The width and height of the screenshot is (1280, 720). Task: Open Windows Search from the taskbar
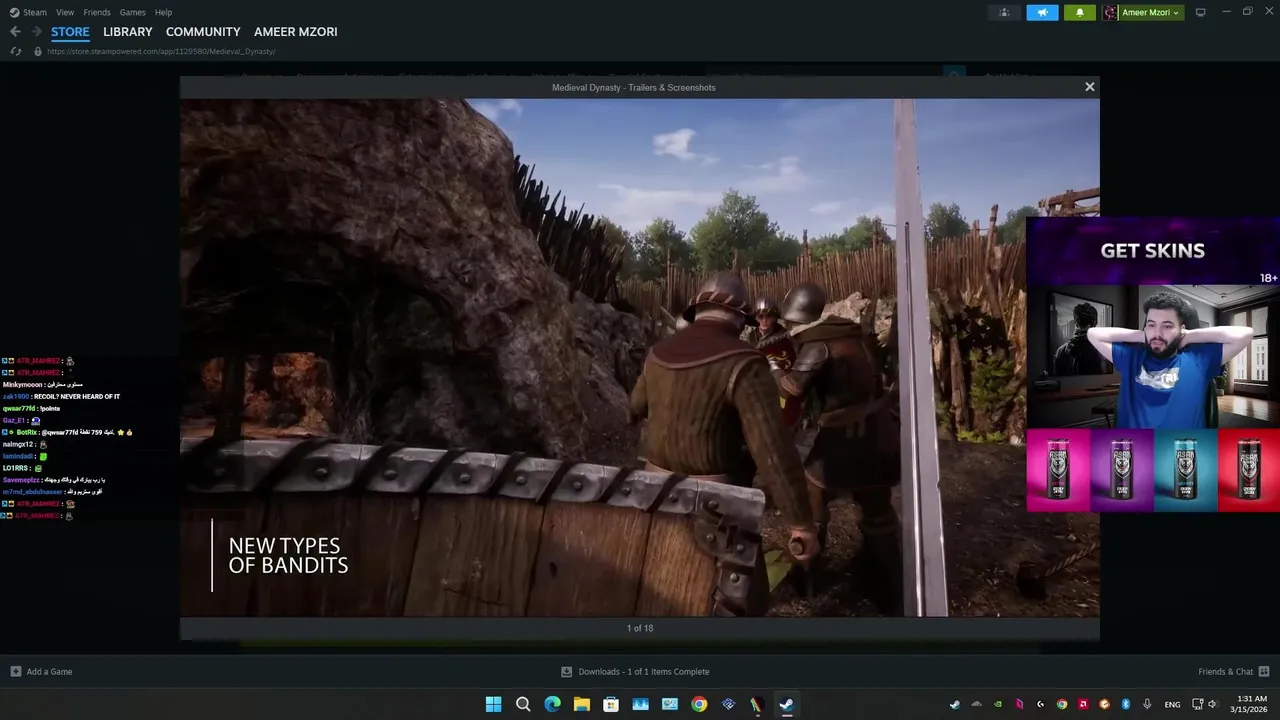click(523, 704)
